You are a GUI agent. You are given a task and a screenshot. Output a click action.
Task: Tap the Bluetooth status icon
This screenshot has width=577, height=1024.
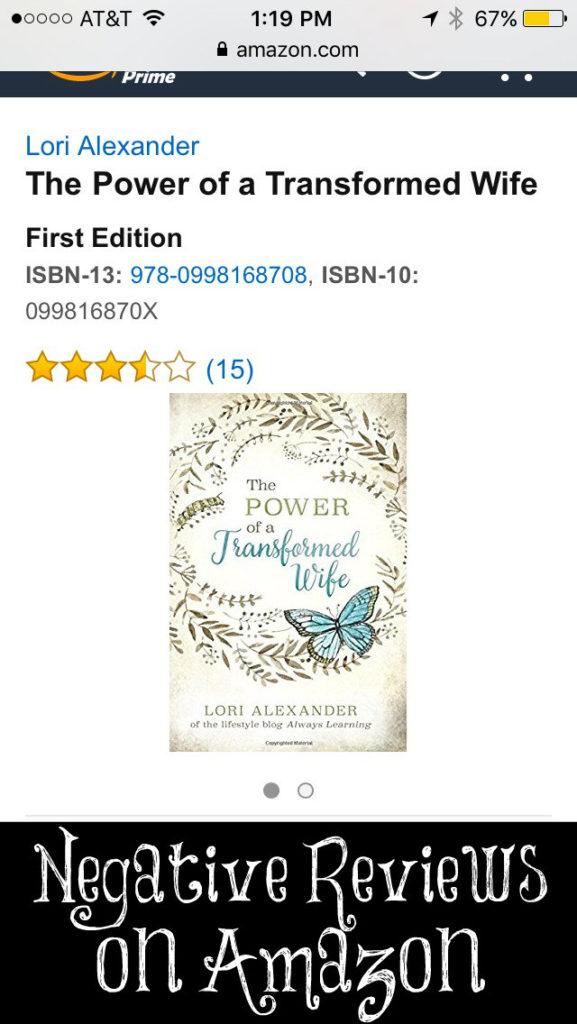pos(456,19)
